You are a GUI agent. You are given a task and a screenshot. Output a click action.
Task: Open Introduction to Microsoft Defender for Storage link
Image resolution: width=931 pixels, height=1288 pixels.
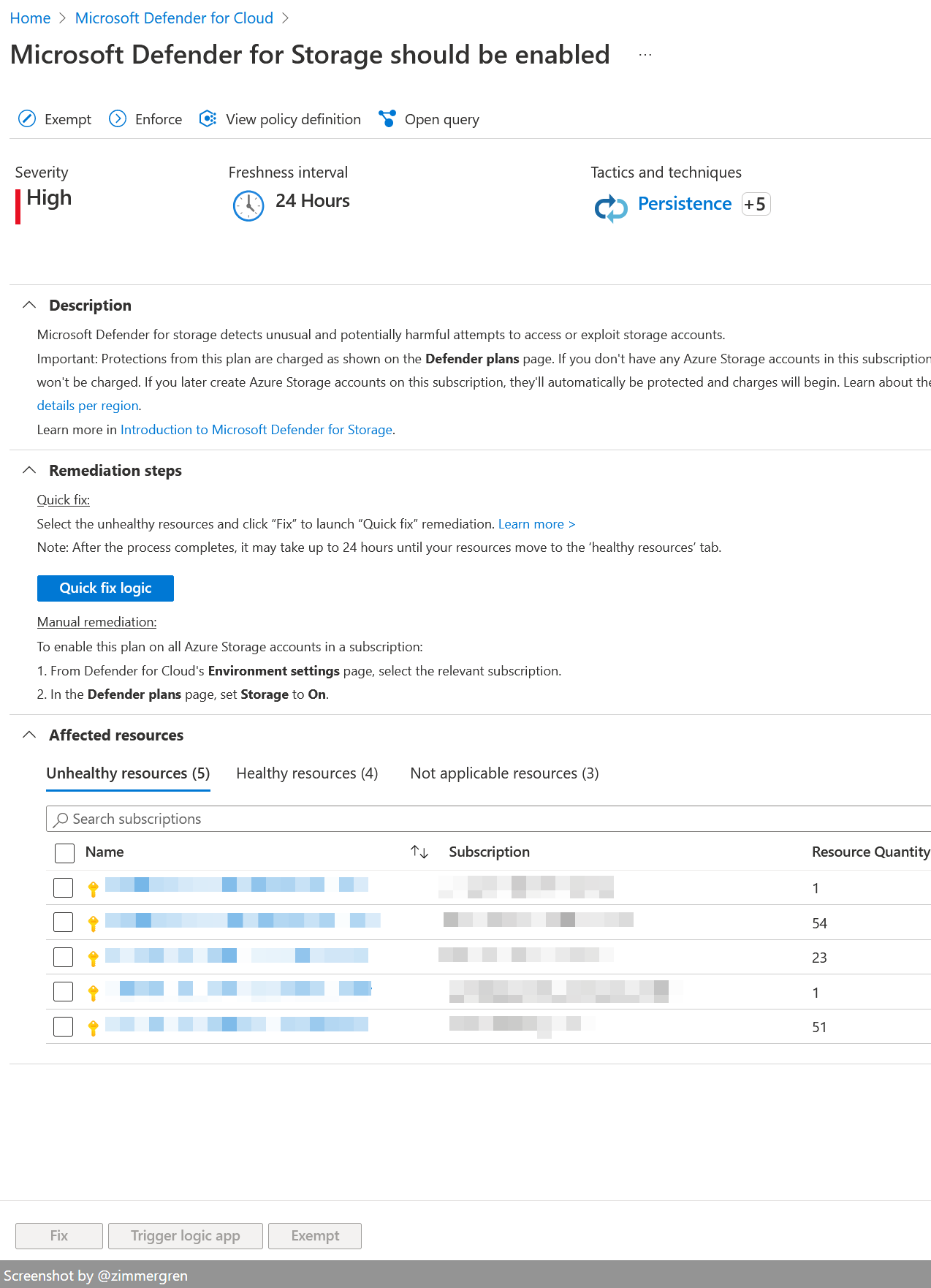(256, 430)
